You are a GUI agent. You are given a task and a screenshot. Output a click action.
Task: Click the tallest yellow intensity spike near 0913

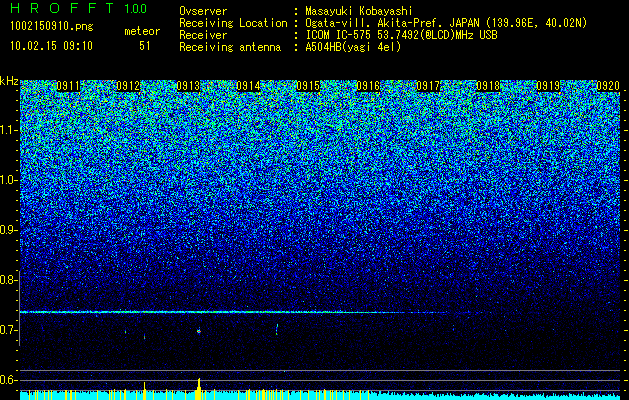pos(199,388)
